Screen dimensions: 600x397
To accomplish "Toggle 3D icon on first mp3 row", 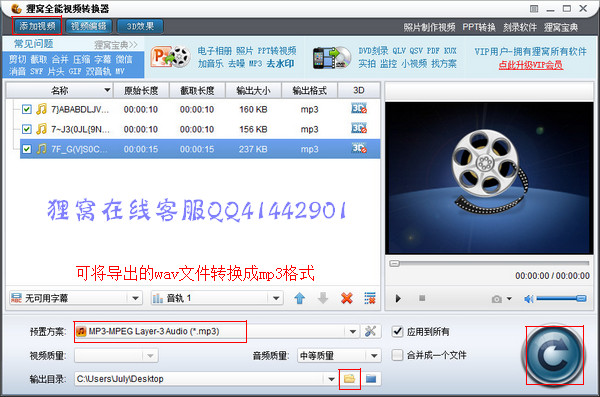I will point(359,109).
